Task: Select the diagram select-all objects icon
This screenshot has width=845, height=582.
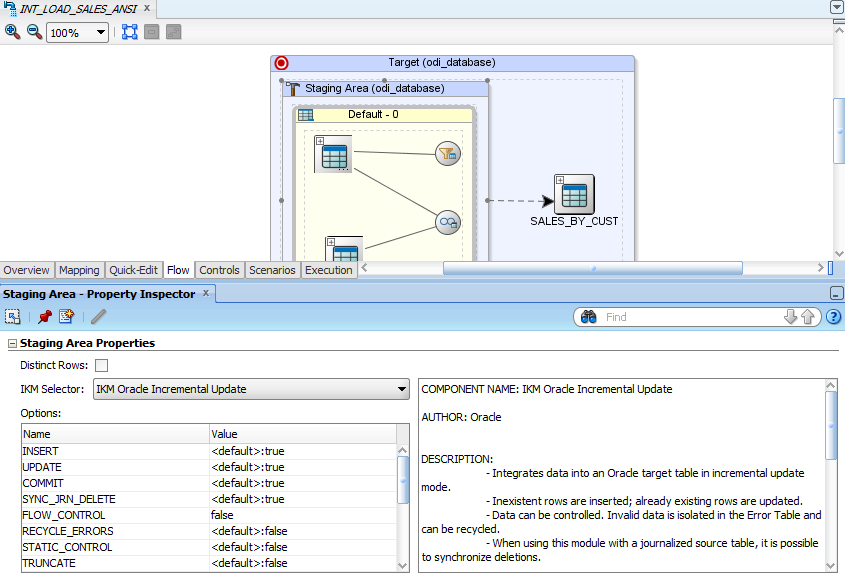Action: click(128, 32)
